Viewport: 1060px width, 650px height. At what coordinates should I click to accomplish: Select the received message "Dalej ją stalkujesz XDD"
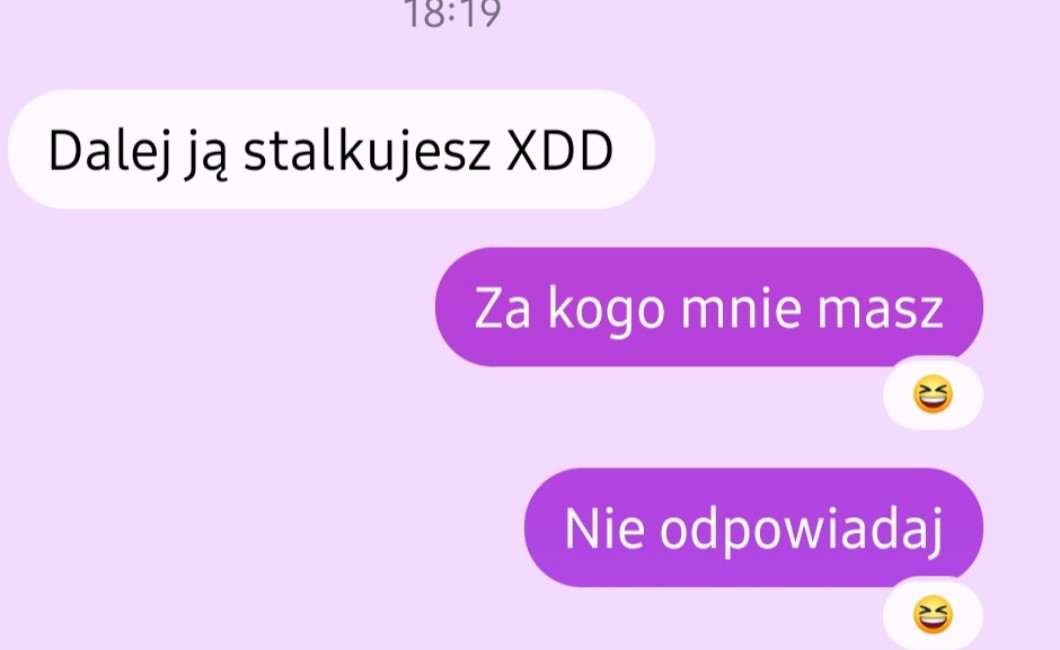[331, 149]
